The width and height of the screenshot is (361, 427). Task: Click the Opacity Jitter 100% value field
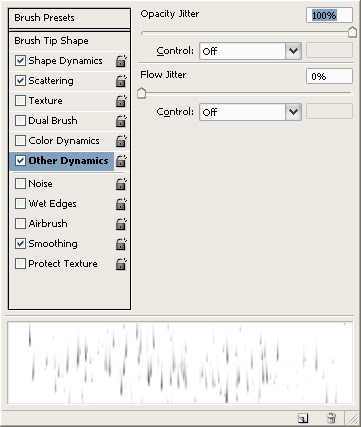(x=329, y=15)
